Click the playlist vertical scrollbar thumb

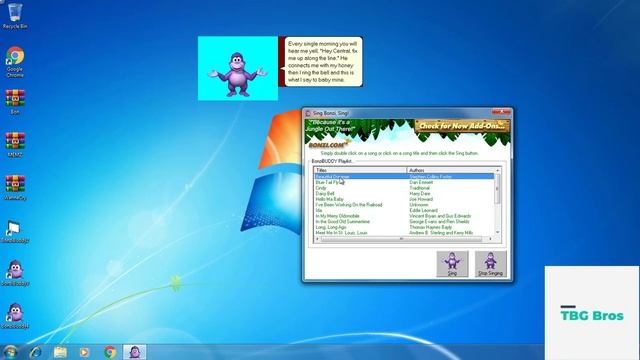(498, 189)
